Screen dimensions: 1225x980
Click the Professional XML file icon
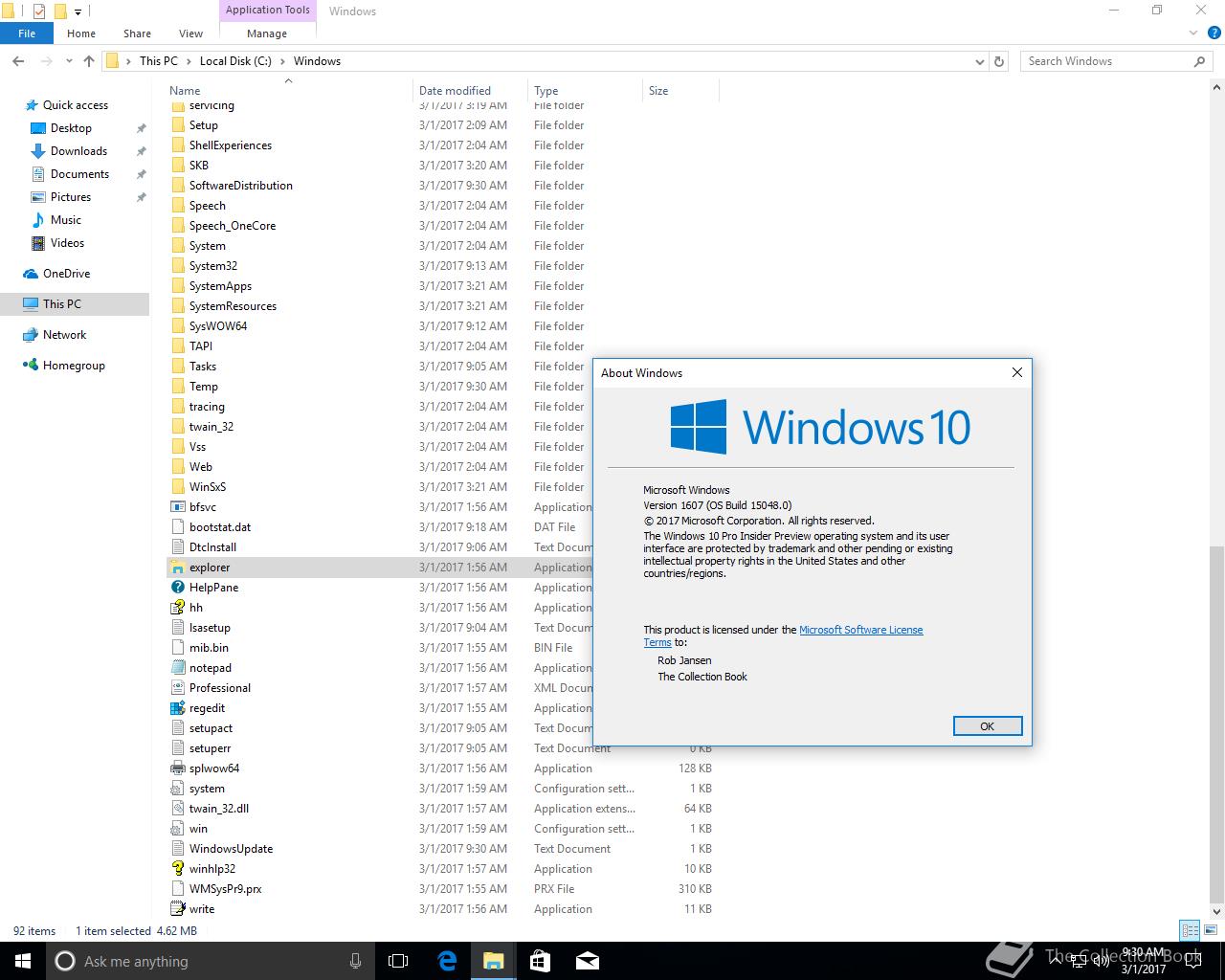(x=177, y=688)
